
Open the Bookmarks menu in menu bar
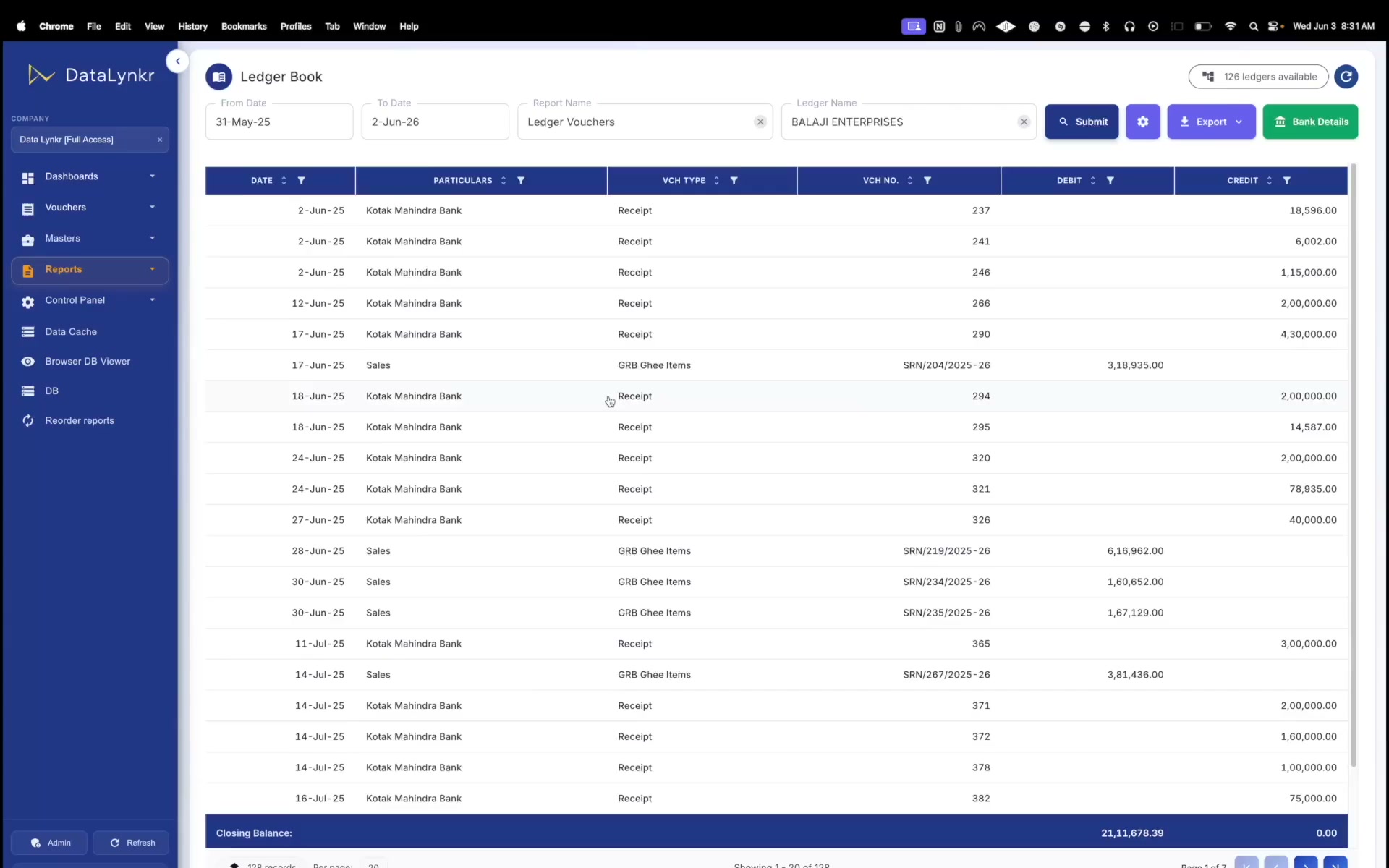244,27
